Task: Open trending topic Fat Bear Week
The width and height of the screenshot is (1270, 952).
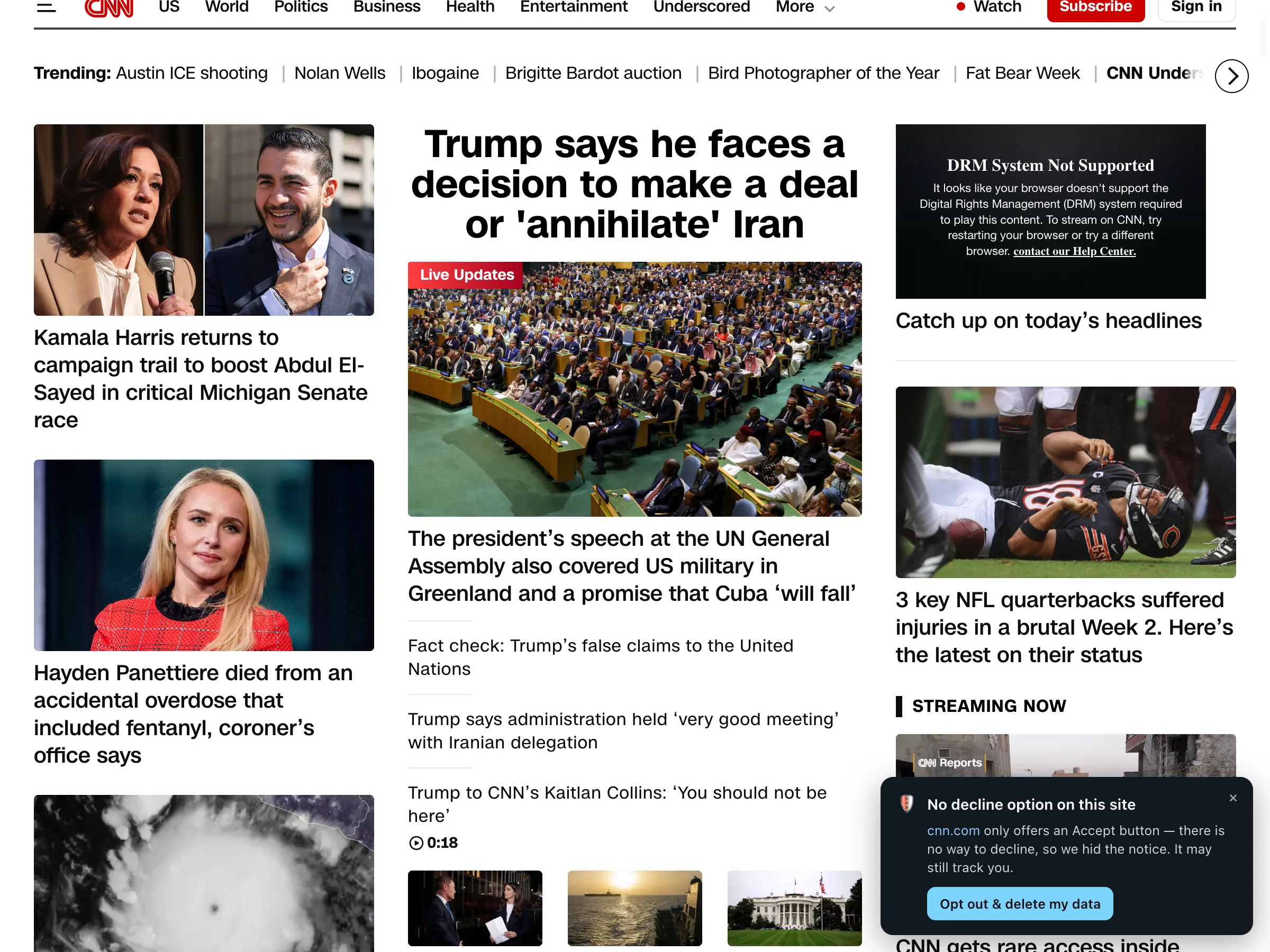Action: (x=1022, y=74)
